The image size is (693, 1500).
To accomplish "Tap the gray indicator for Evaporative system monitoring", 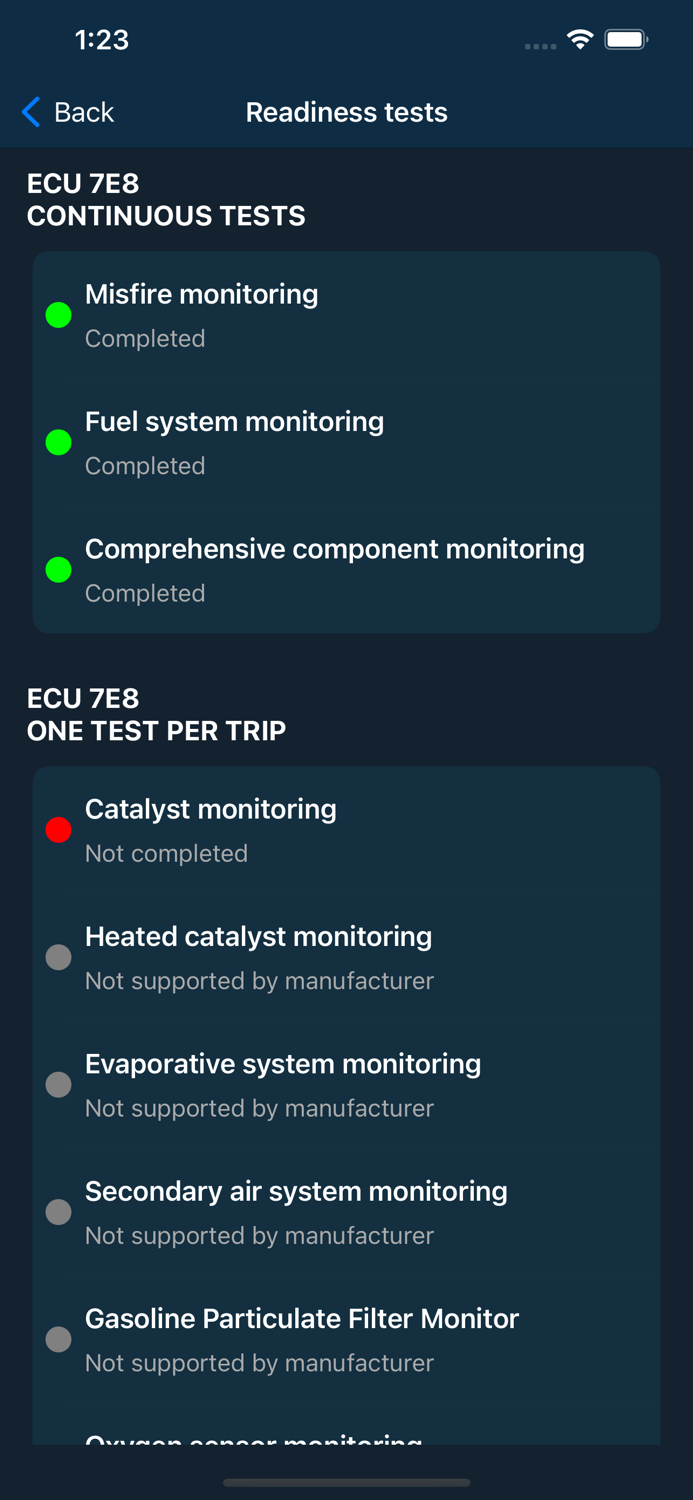I will [58, 1084].
